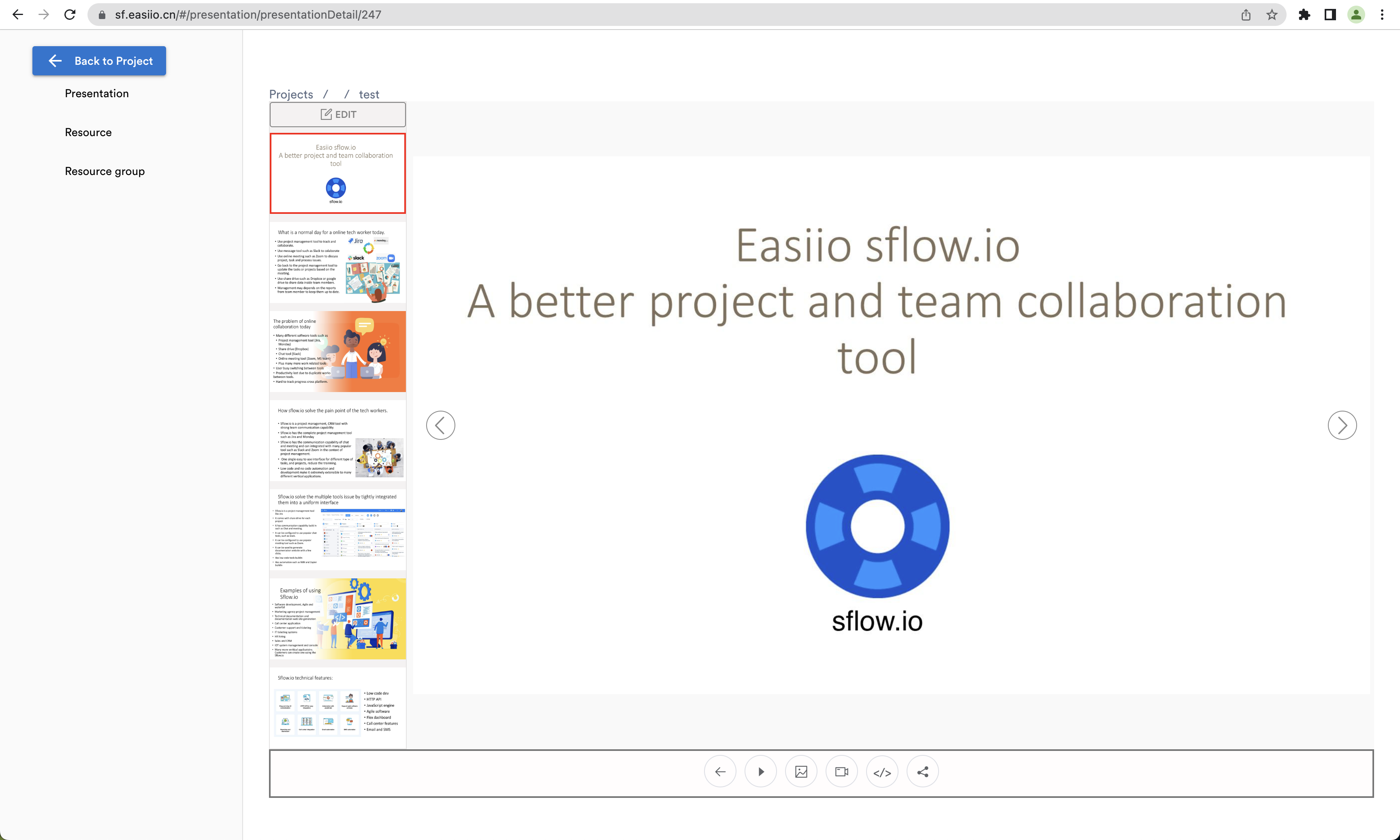
Task: Click the back arrow in bottom toolbar
Action: point(720,772)
